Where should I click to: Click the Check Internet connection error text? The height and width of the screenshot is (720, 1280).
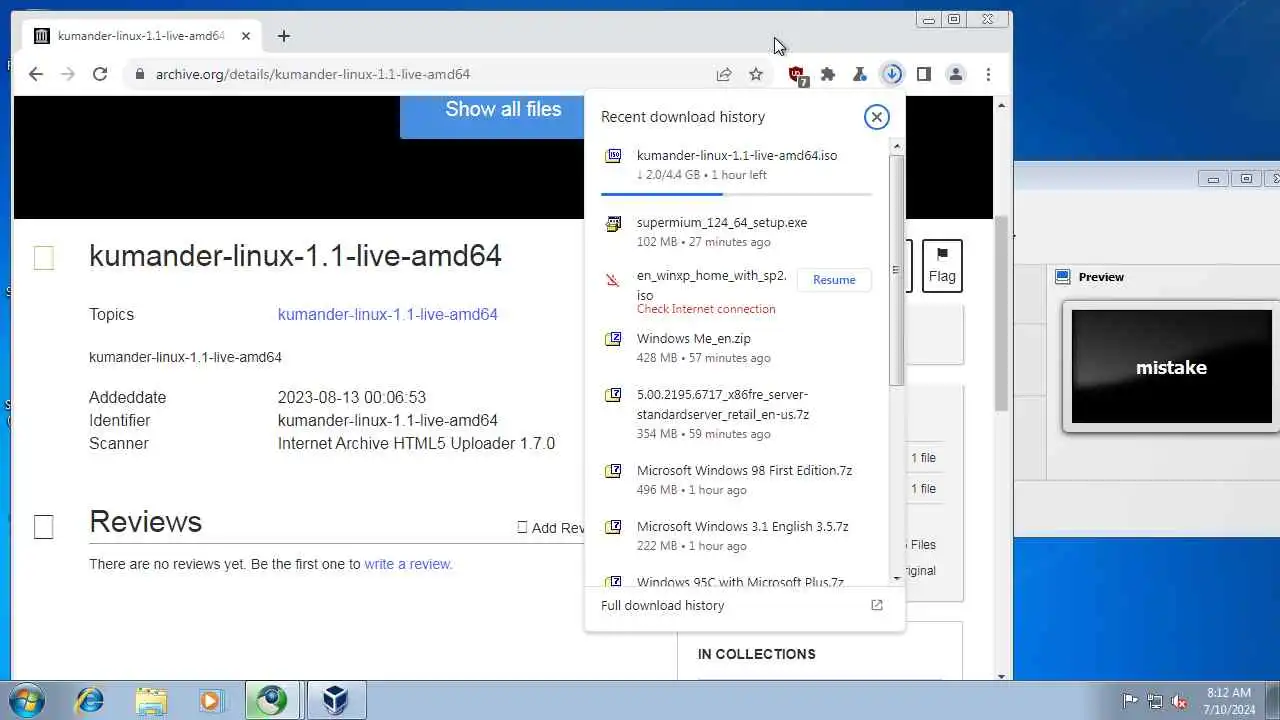pos(706,309)
